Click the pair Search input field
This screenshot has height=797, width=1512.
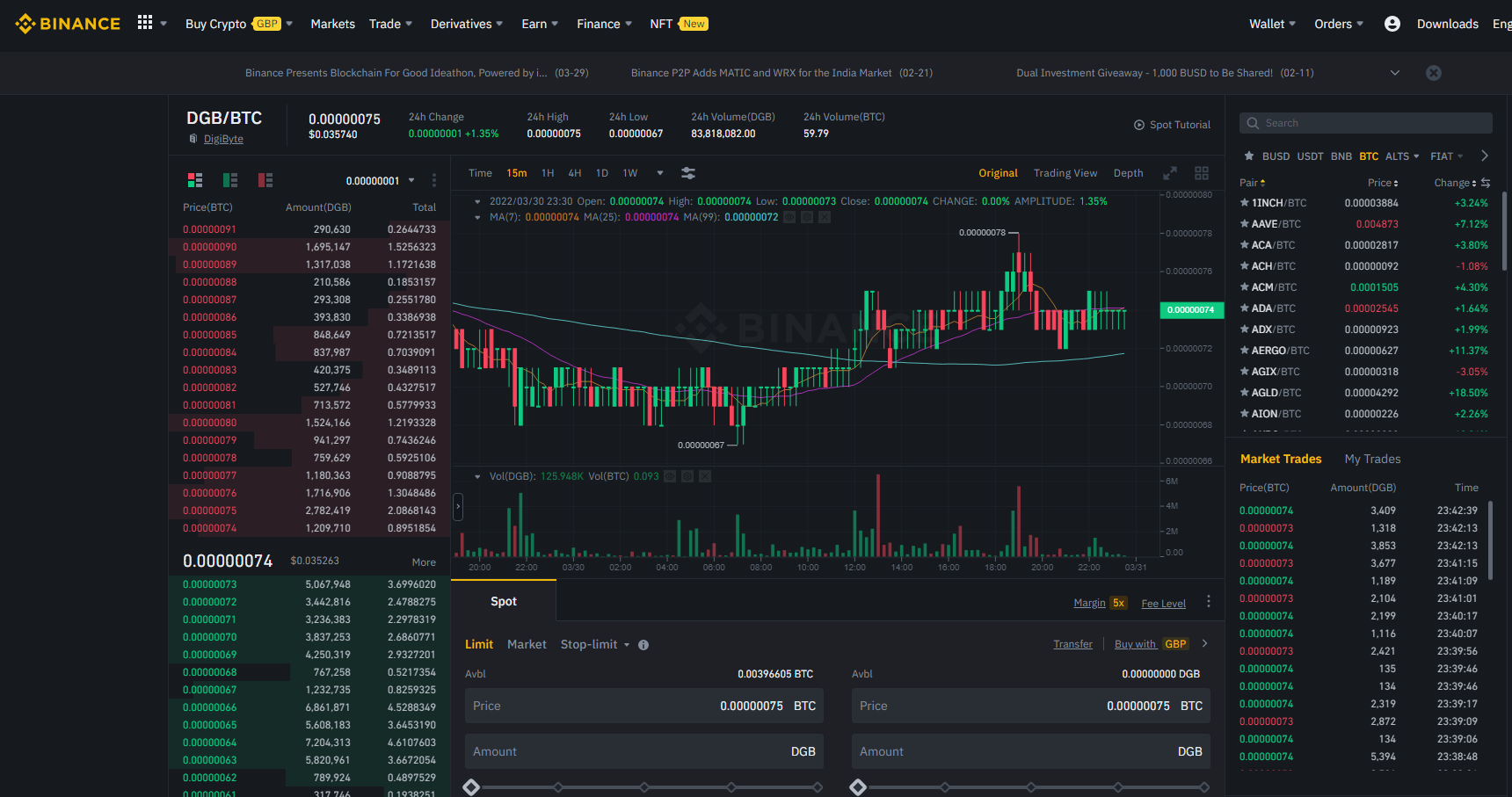click(x=1366, y=123)
